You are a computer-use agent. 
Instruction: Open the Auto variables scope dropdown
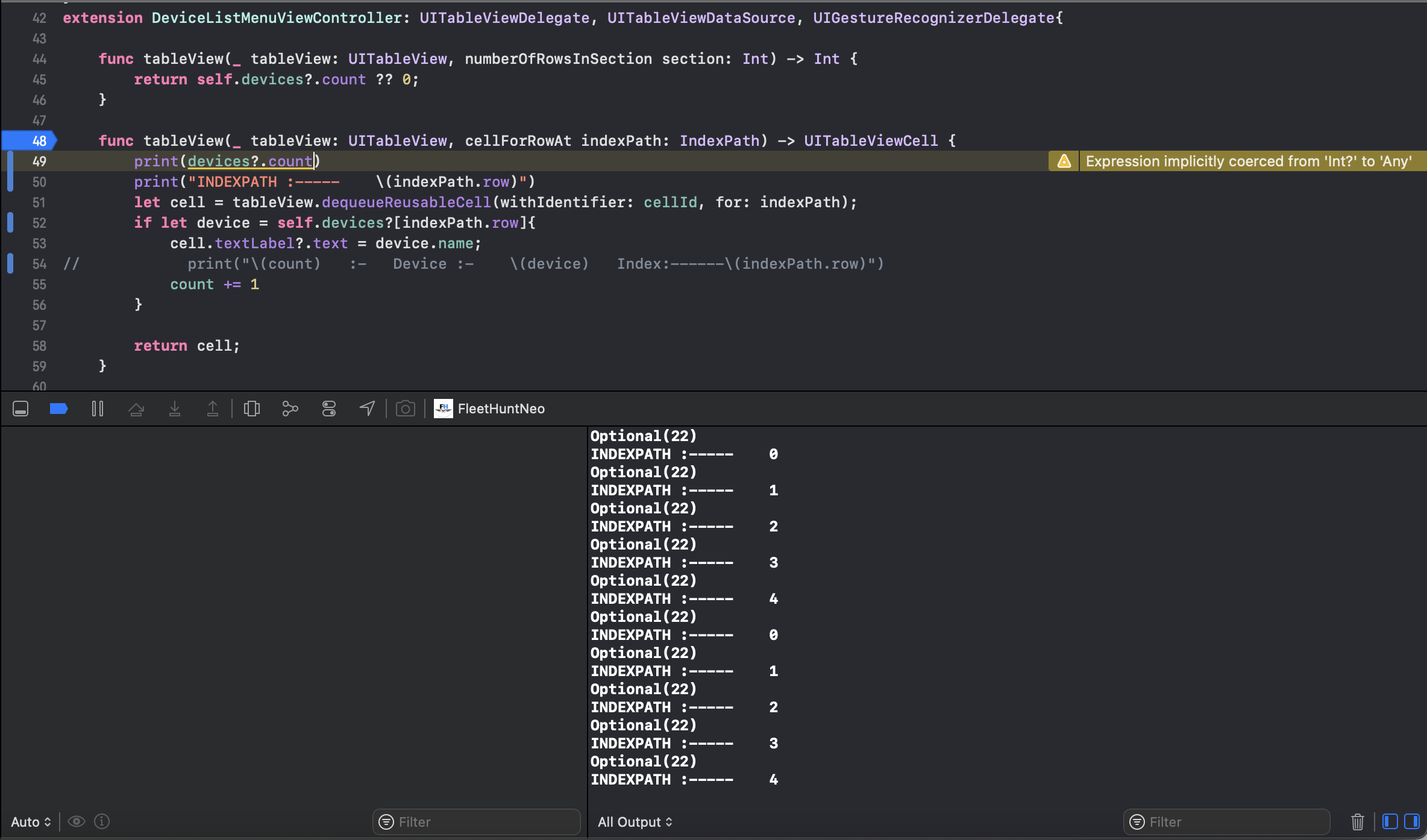(31, 822)
